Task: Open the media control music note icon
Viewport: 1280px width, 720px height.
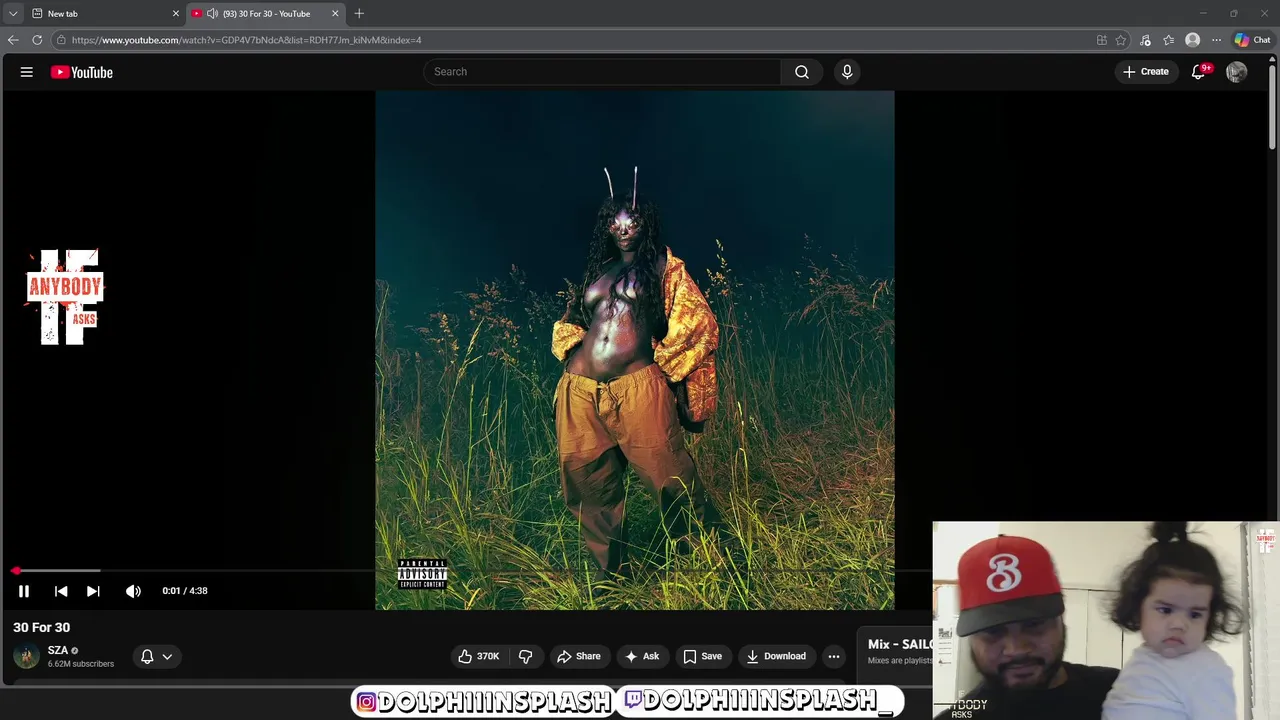Action: pyautogui.click(x=1145, y=40)
